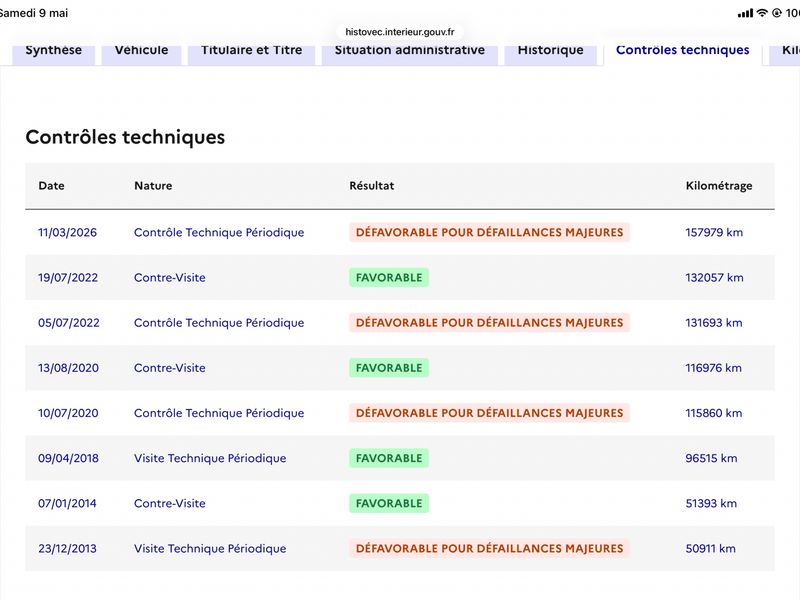Tap the histovec.interieur.gouv.fr address bar
The height and width of the screenshot is (600, 800).
(399, 32)
